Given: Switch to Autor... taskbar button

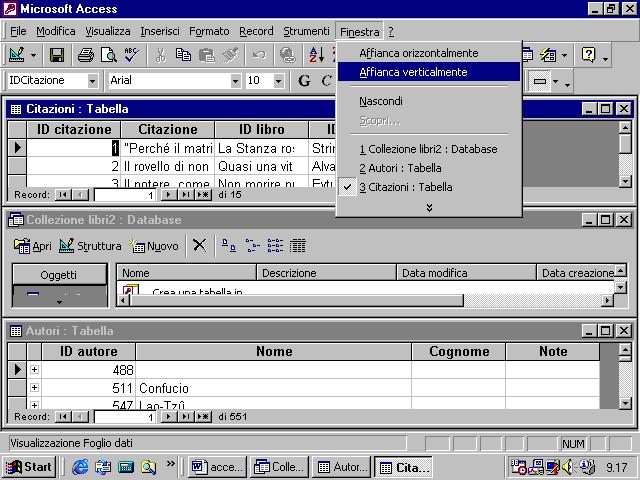Looking at the screenshot, I should [x=342, y=467].
